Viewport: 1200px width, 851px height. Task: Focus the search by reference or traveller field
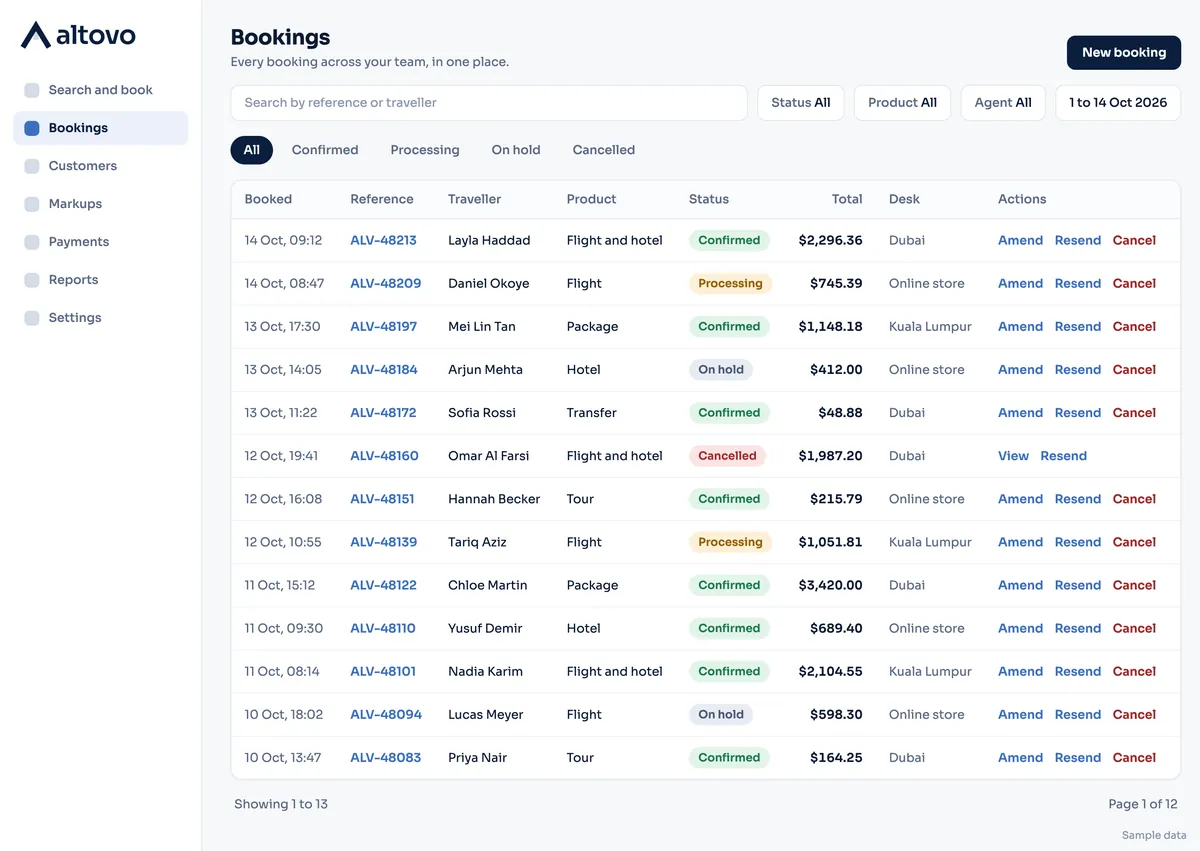pyautogui.click(x=489, y=103)
